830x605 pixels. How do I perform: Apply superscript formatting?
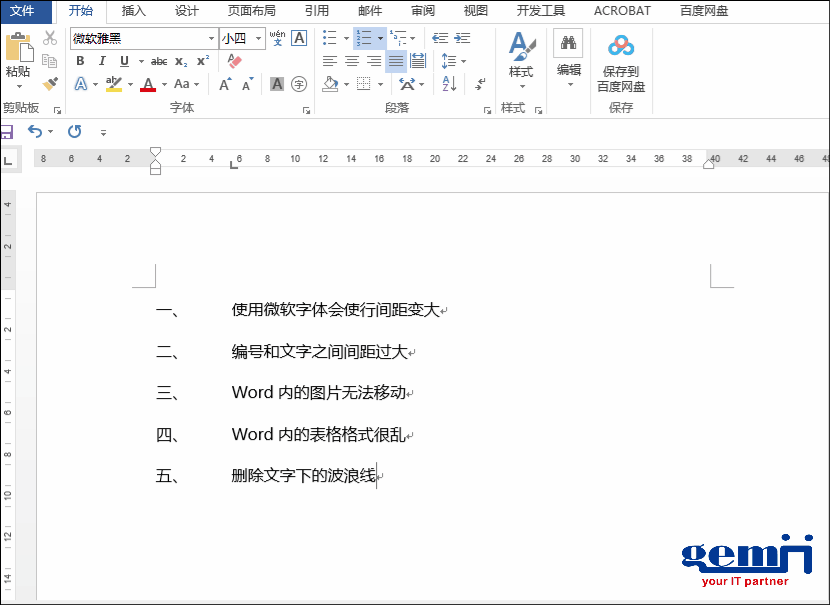(204, 59)
